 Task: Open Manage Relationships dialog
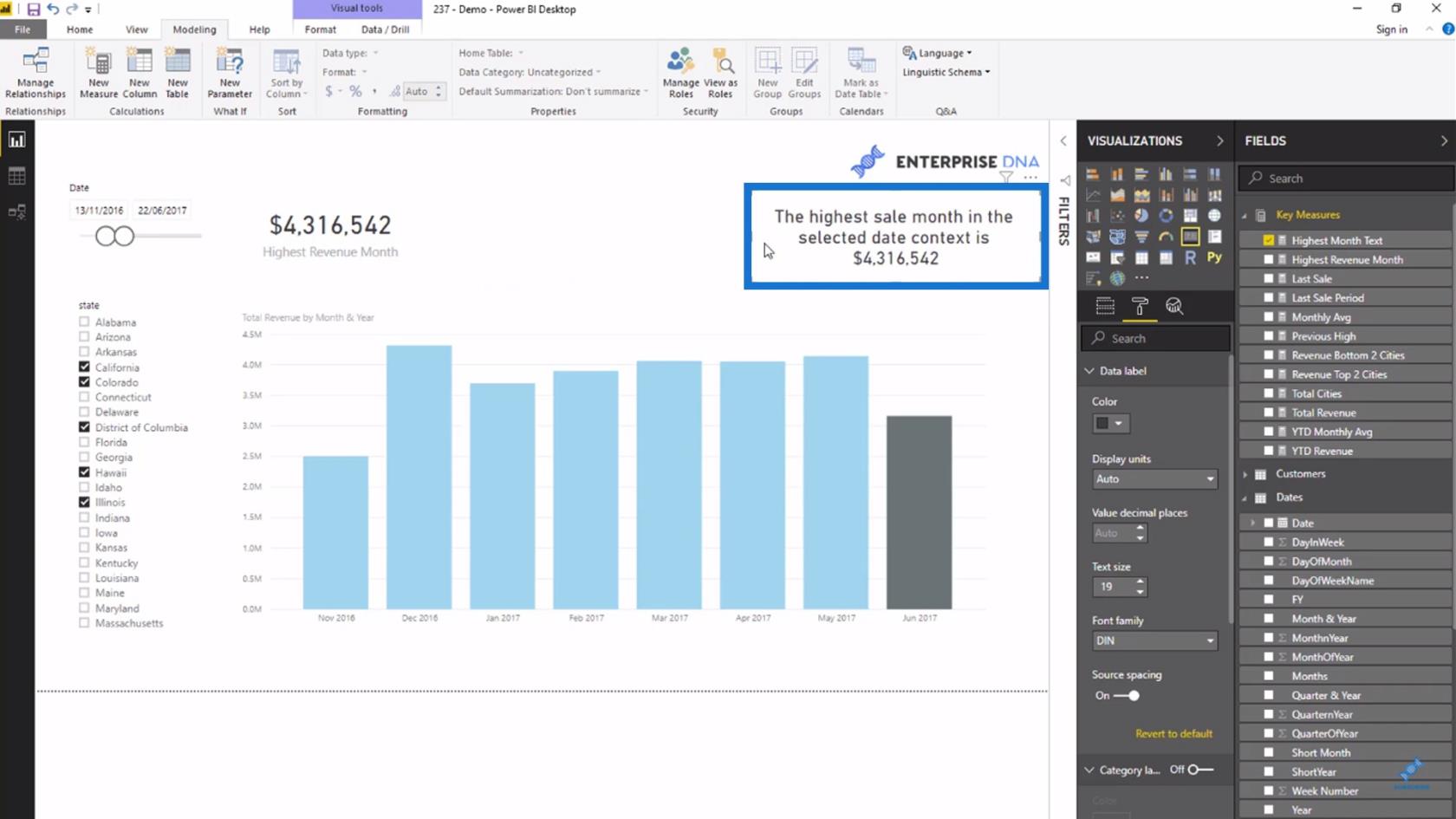tap(36, 74)
